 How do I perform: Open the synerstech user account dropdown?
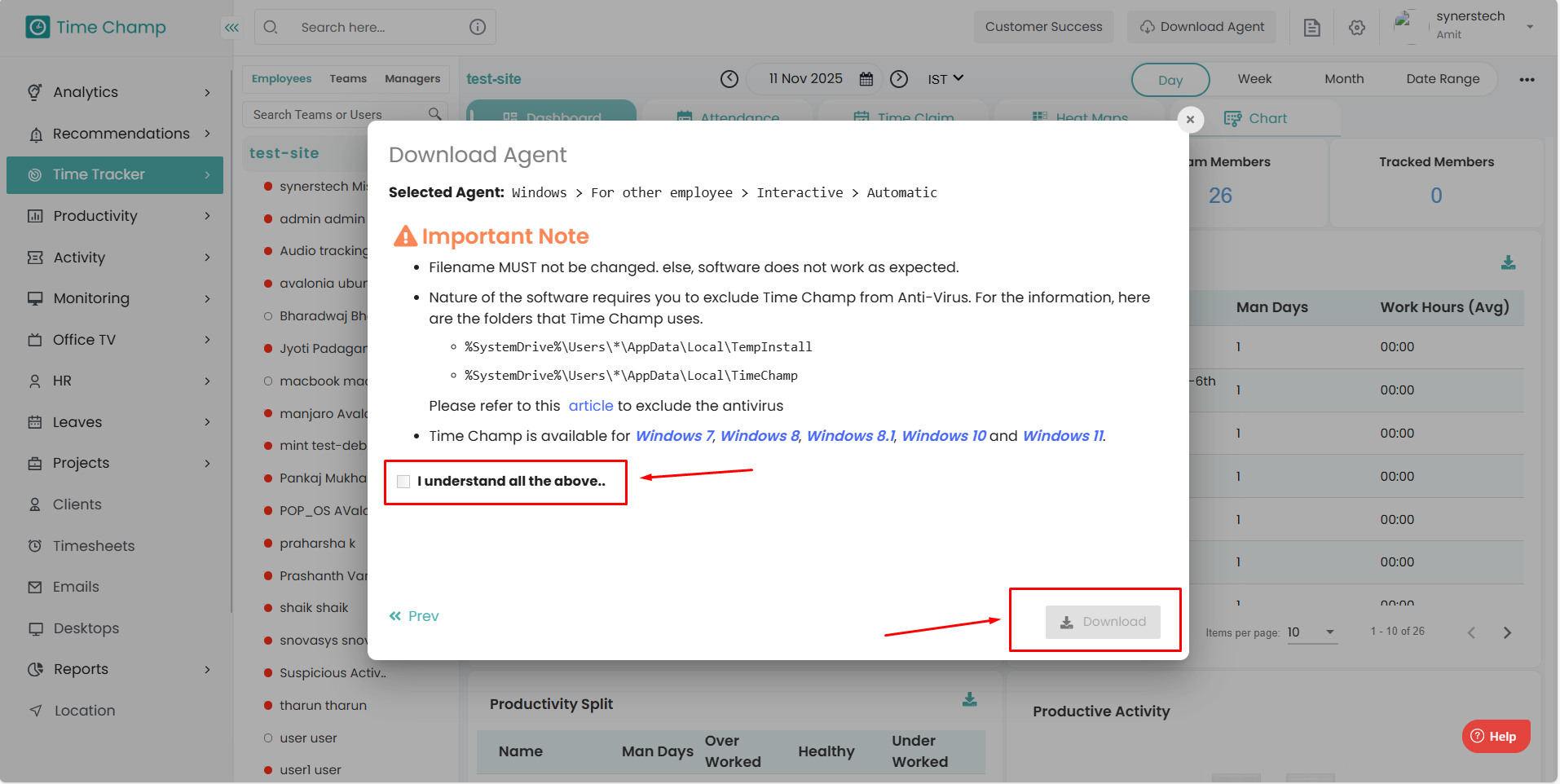(1530, 27)
